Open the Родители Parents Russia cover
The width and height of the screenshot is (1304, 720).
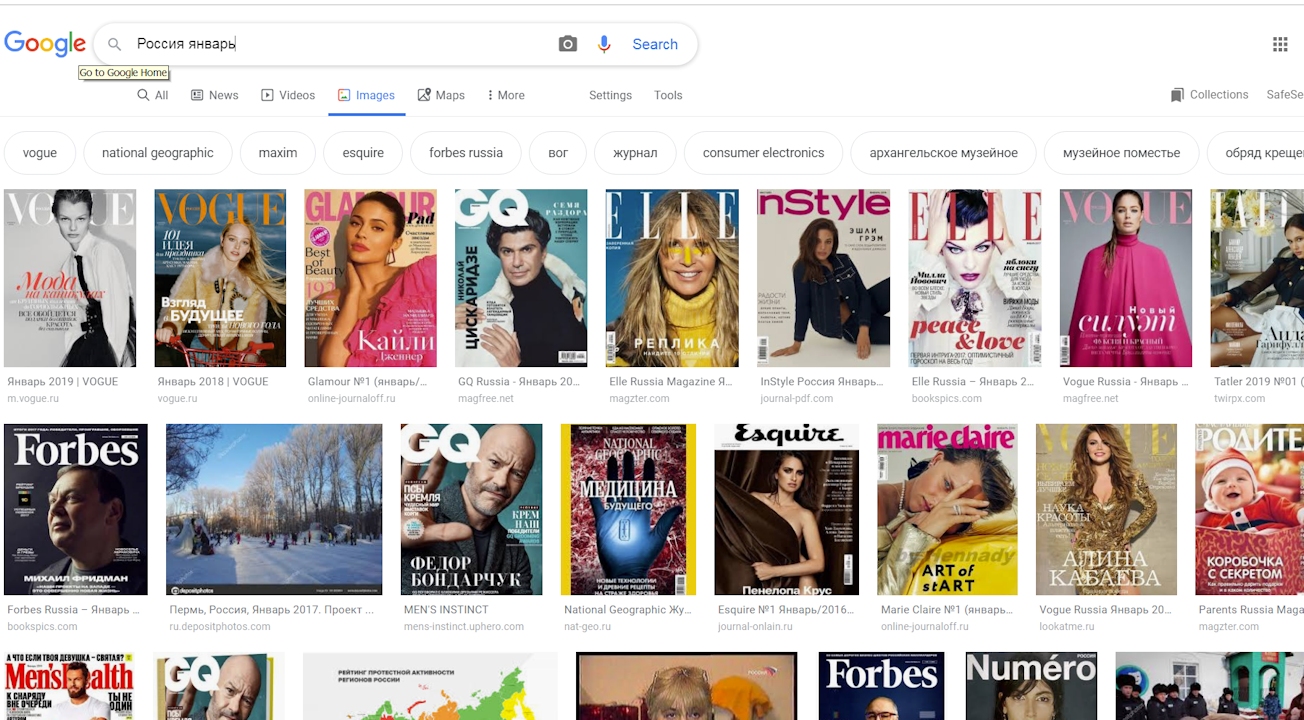tap(1249, 509)
